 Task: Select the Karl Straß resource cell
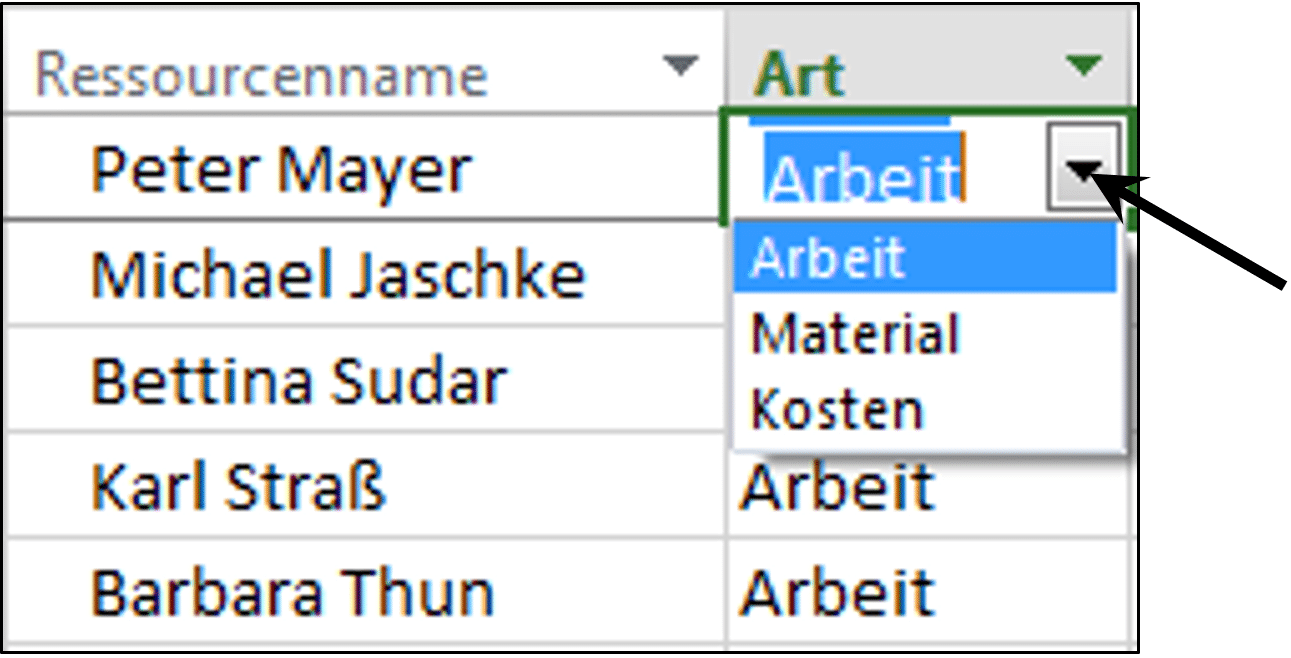[364, 485]
